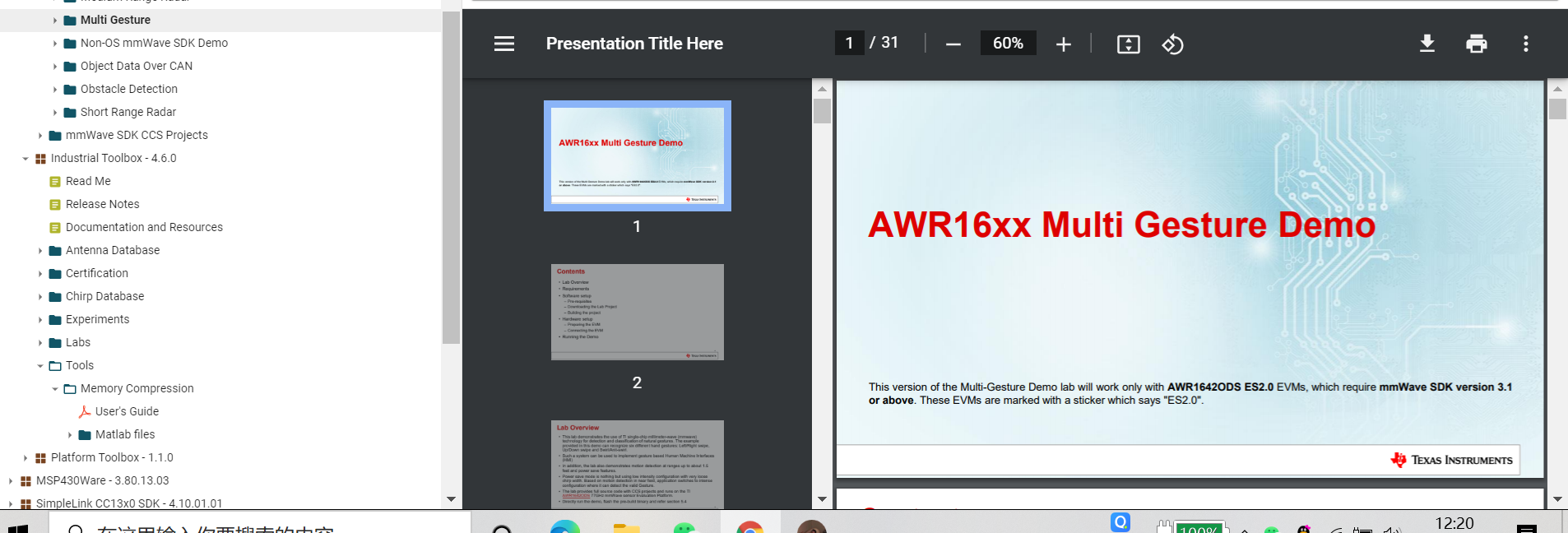Select the Memory Compression folder
1568x533 pixels.
(x=137, y=388)
